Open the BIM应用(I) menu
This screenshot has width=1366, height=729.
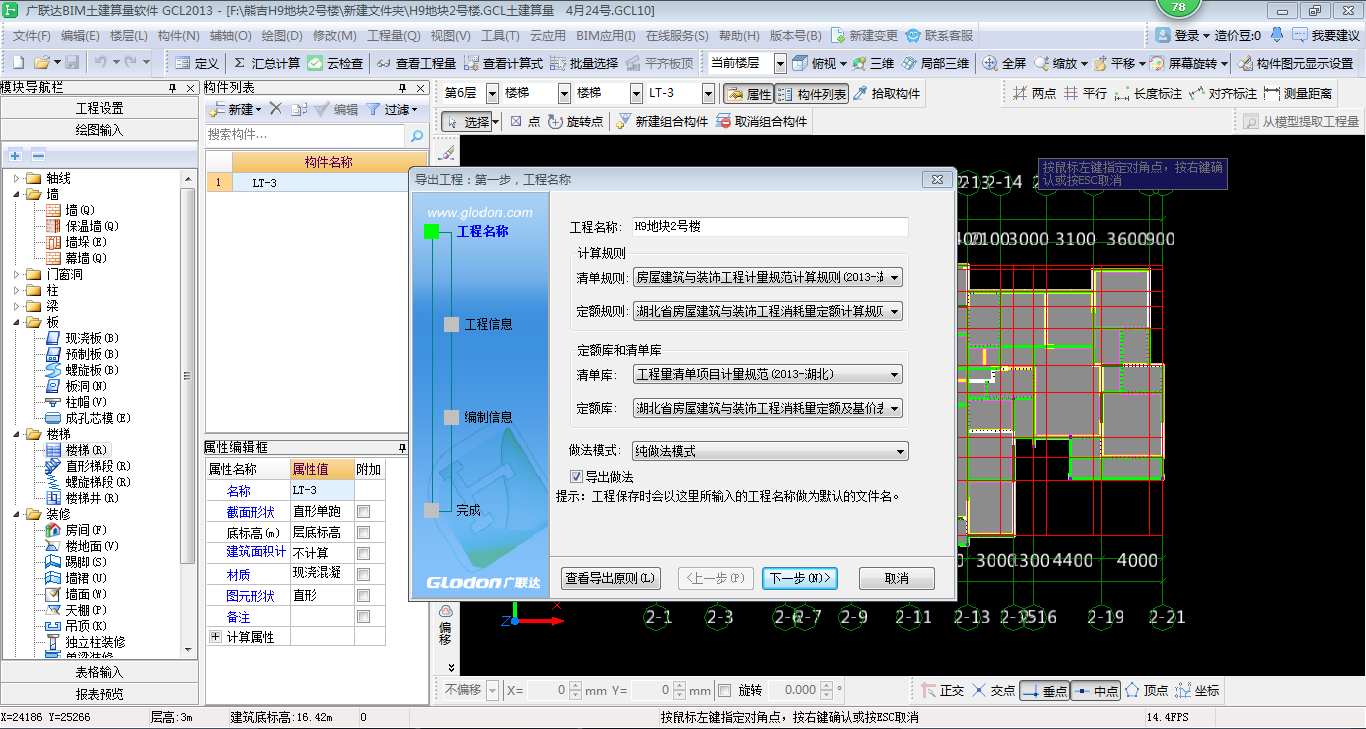(606, 35)
